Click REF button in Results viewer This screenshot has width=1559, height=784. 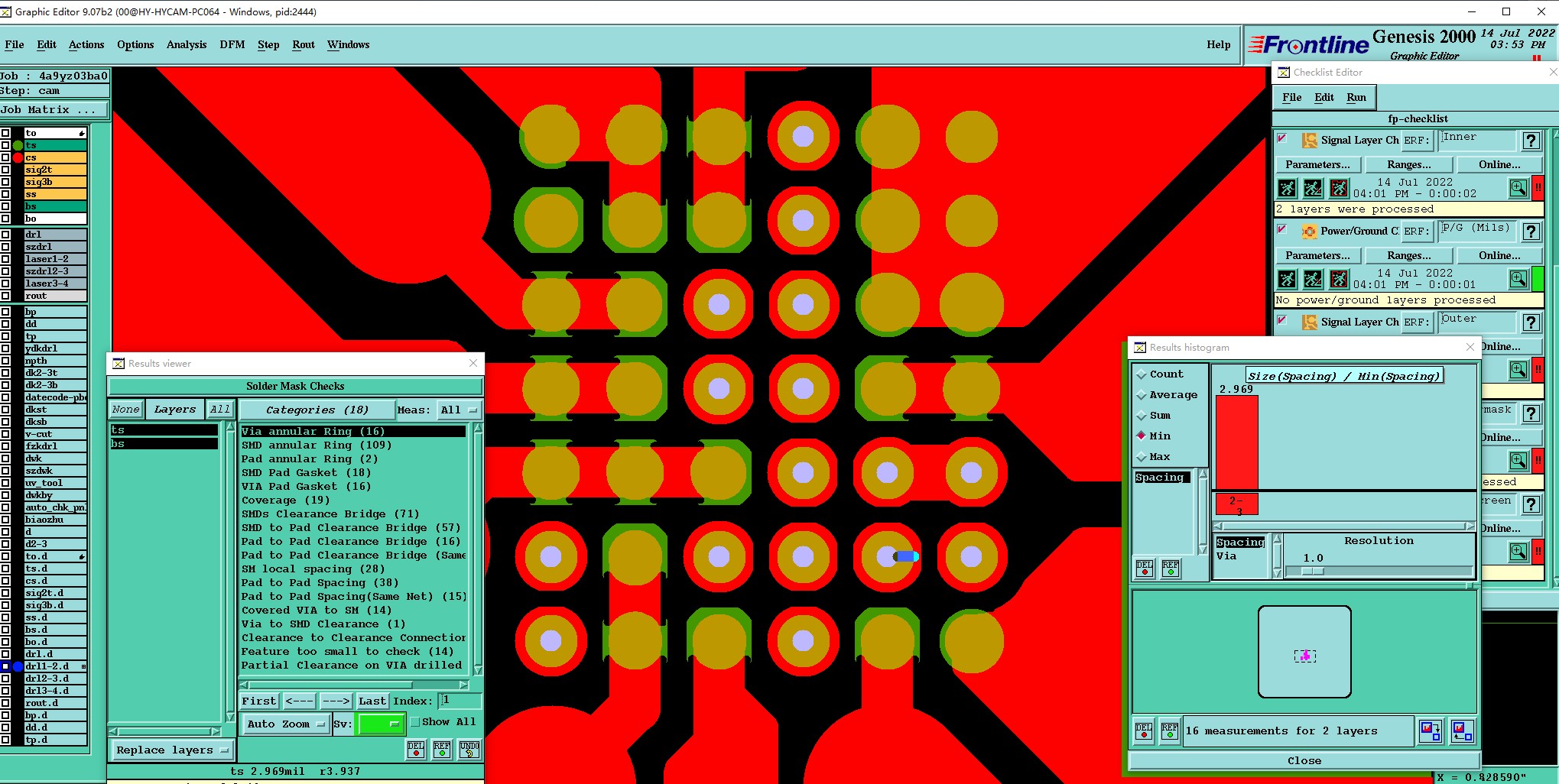coord(442,750)
